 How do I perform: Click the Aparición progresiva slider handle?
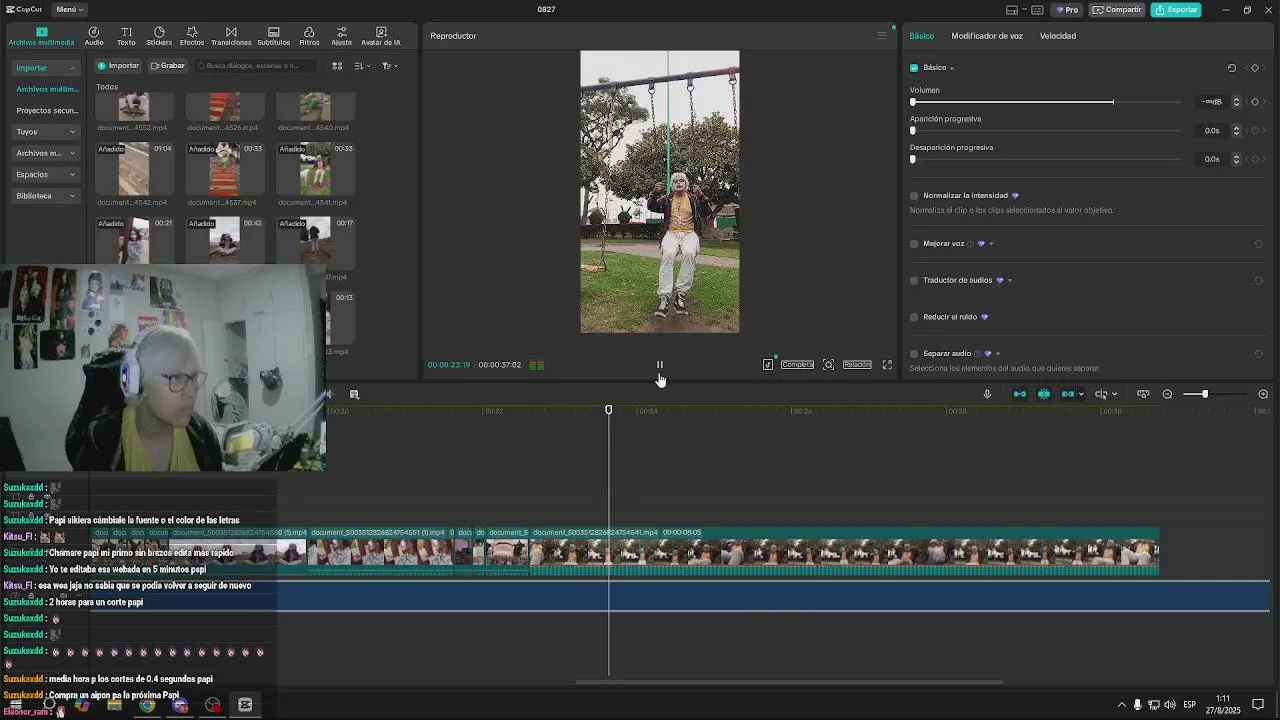point(913,131)
